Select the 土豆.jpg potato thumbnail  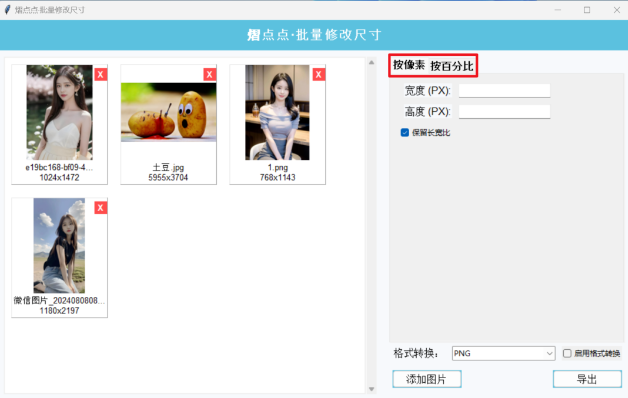[168, 112]
